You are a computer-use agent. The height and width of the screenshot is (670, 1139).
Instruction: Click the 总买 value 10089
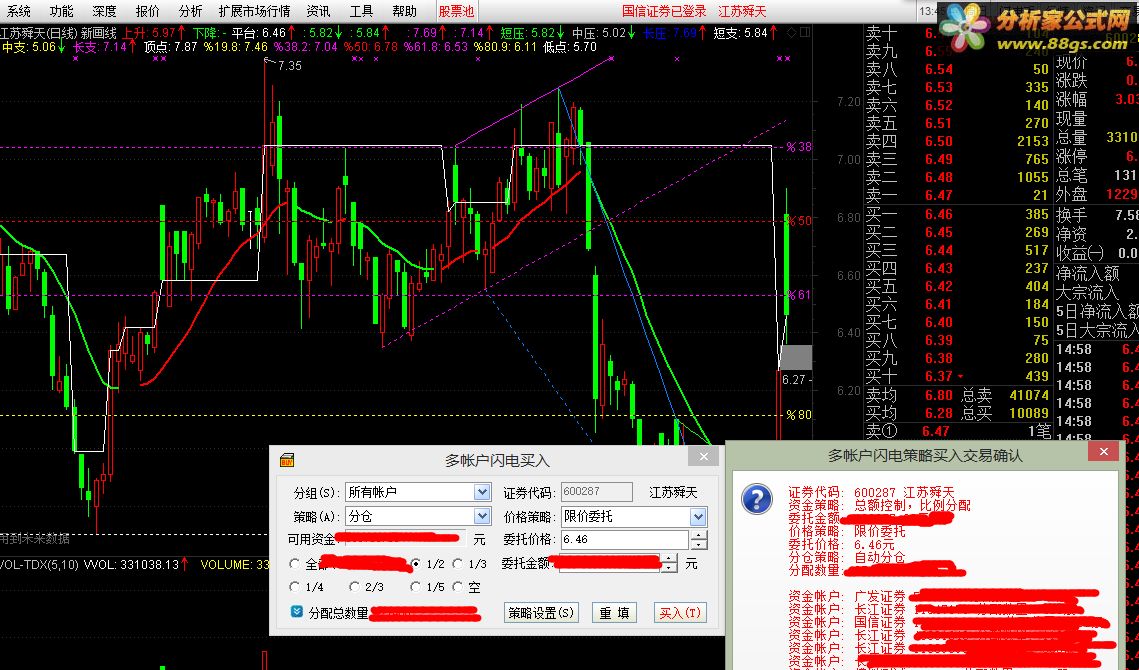point(1029,413)
